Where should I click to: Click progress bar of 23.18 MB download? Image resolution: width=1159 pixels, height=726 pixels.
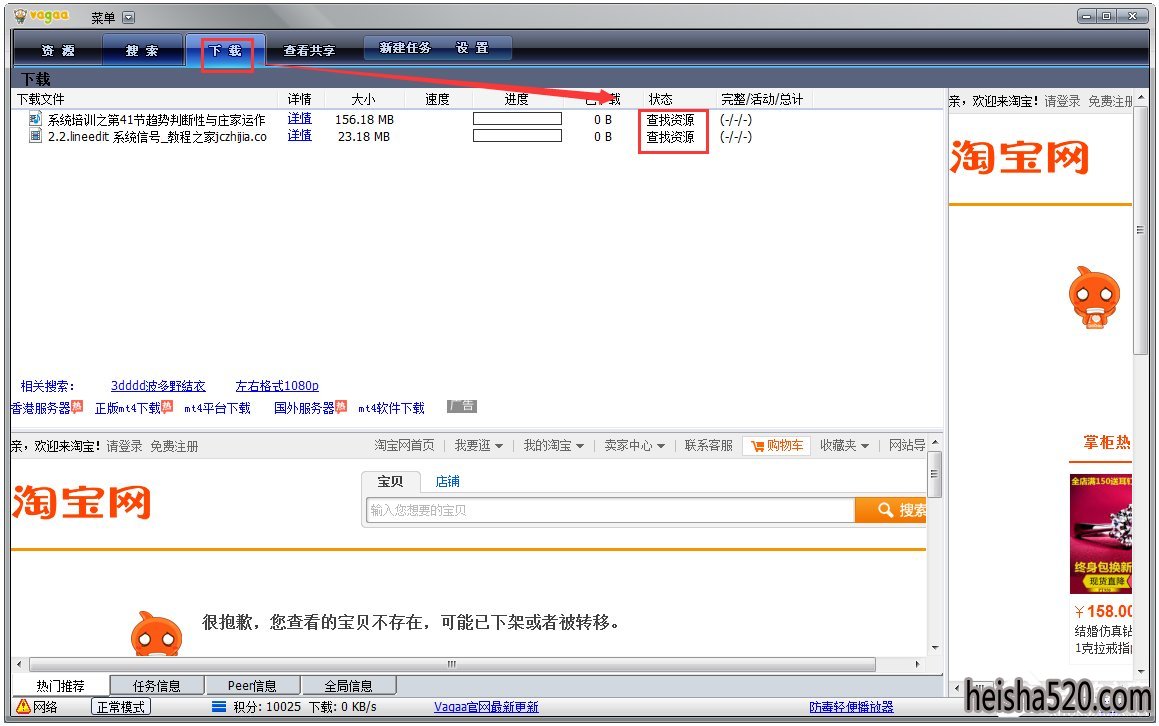[x=517, y=136]
